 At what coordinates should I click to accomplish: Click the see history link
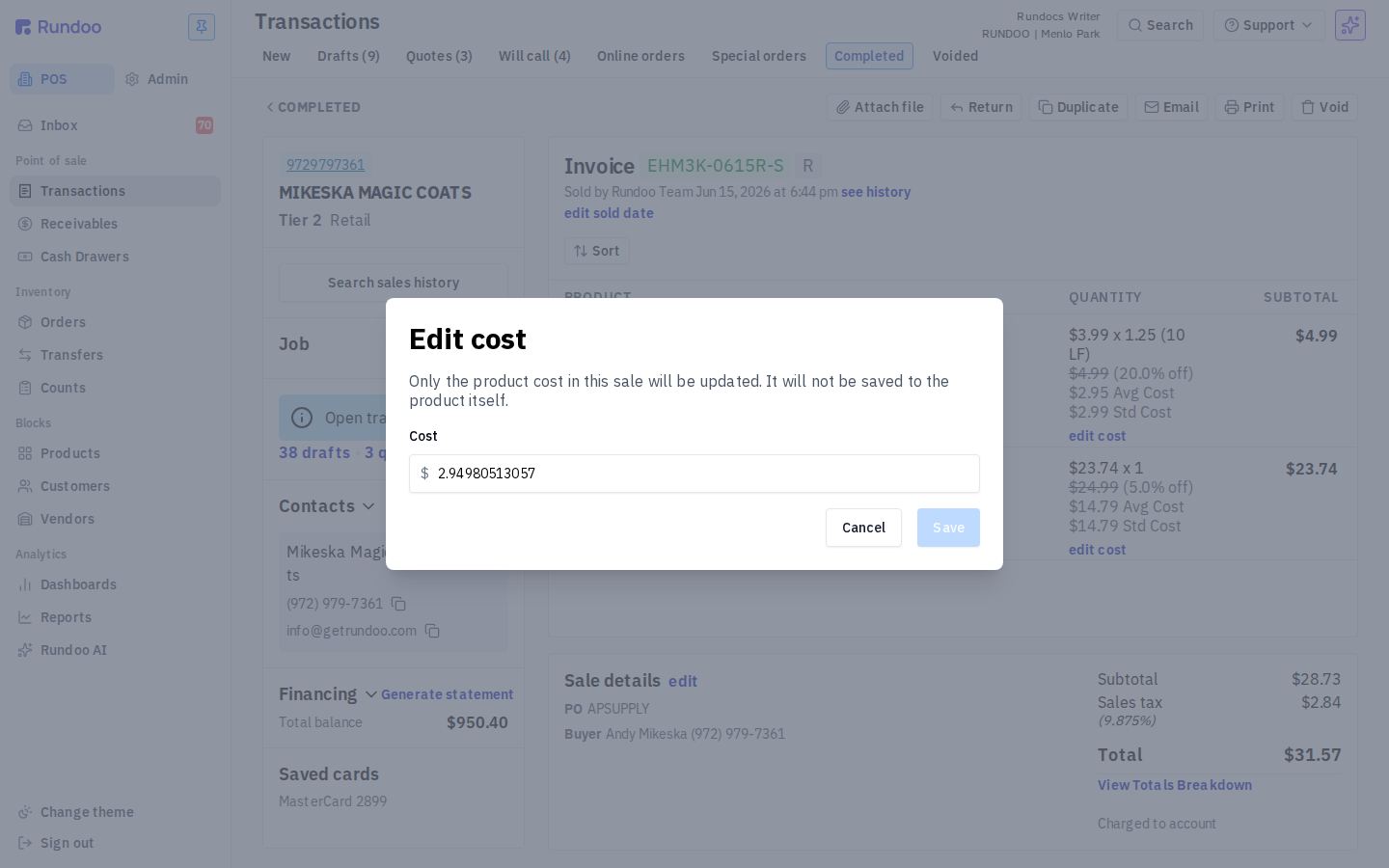(876, 192)
